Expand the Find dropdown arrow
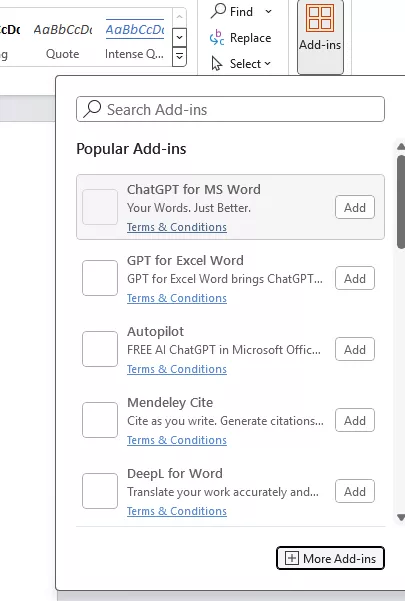405x601 pixels. [269, 11]
